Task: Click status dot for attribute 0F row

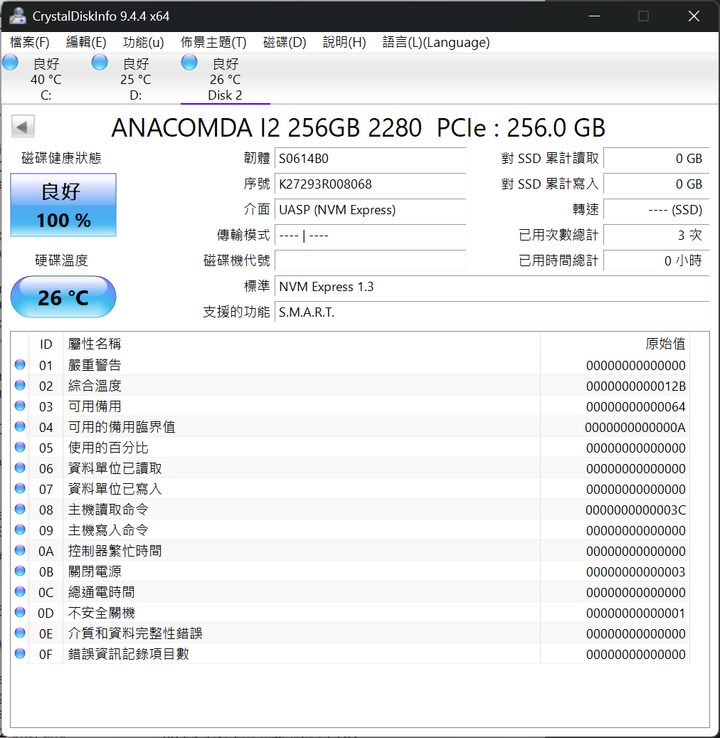Action: click(20, 654)
